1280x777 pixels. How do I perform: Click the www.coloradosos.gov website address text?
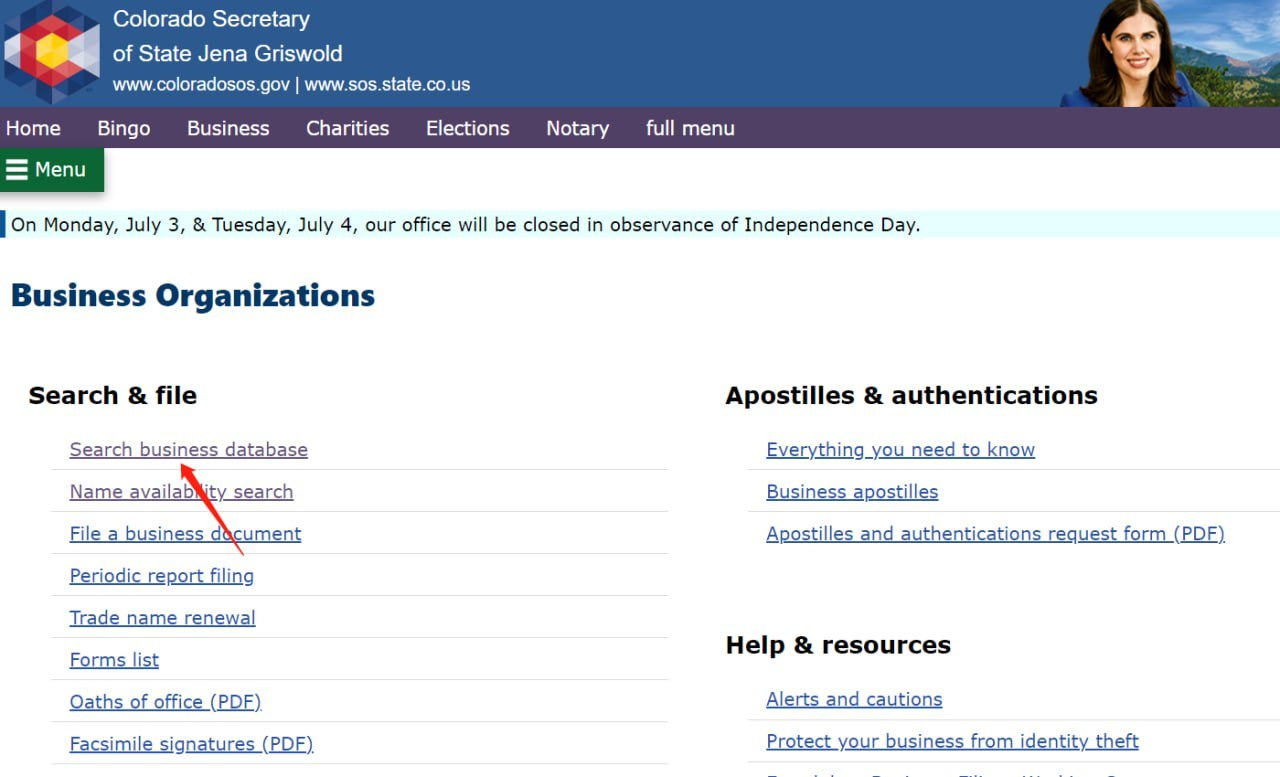pos(201,85)
